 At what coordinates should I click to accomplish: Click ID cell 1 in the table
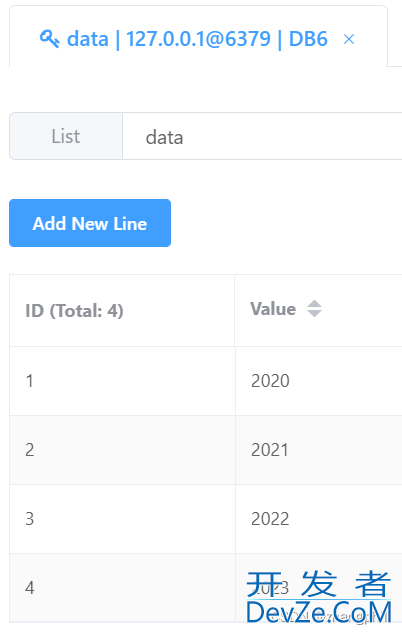tap(122, 381)
